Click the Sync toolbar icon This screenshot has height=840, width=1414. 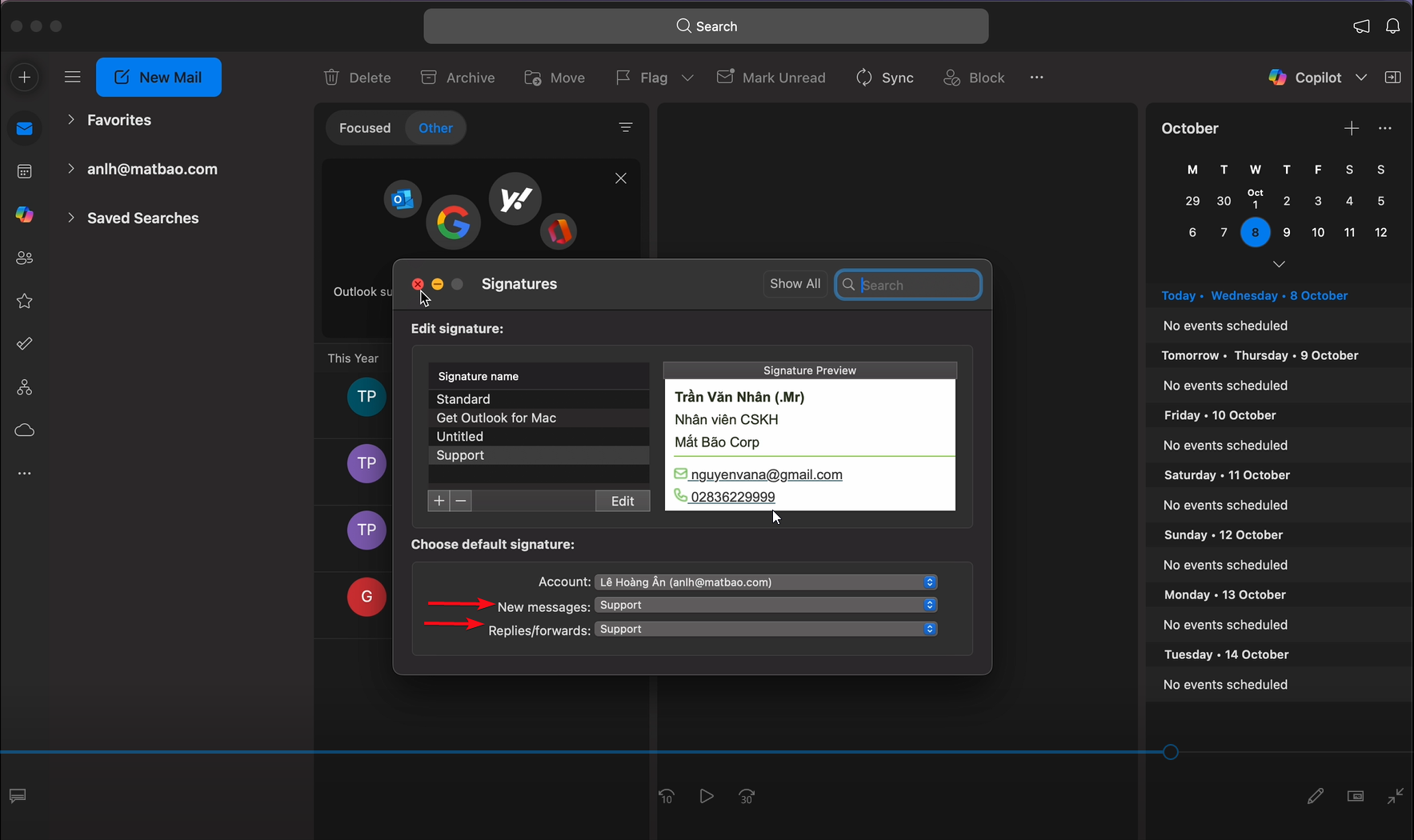click(864, 78)
